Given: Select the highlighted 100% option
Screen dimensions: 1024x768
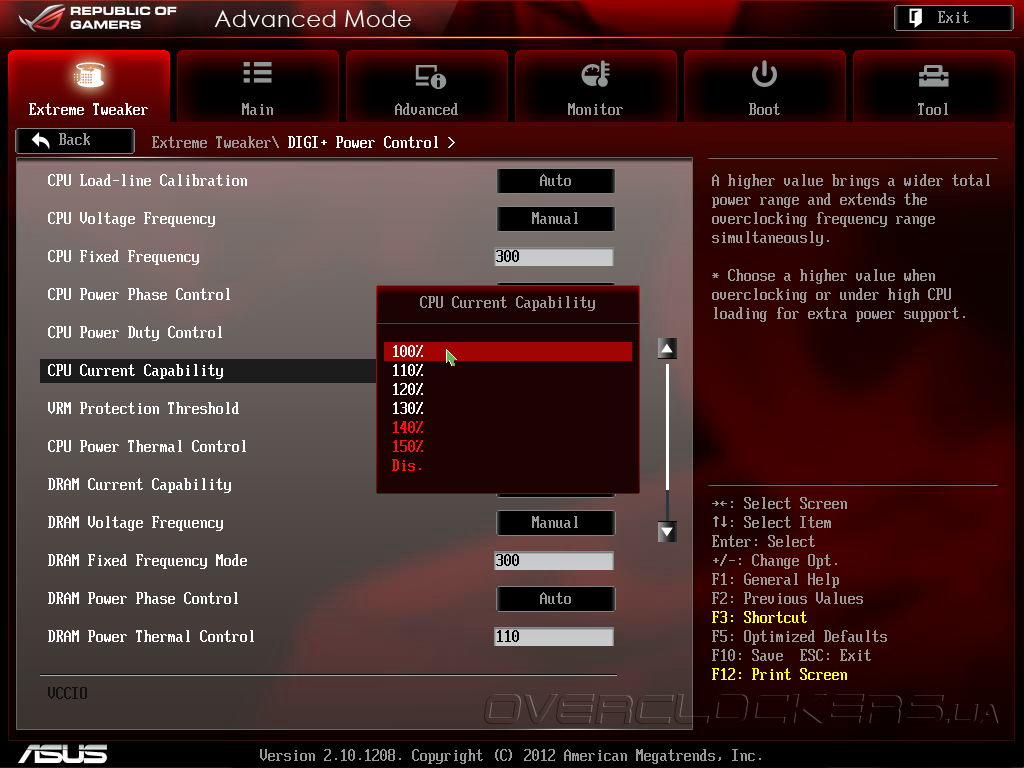Looking at the screenshot, I should (507, 351).
